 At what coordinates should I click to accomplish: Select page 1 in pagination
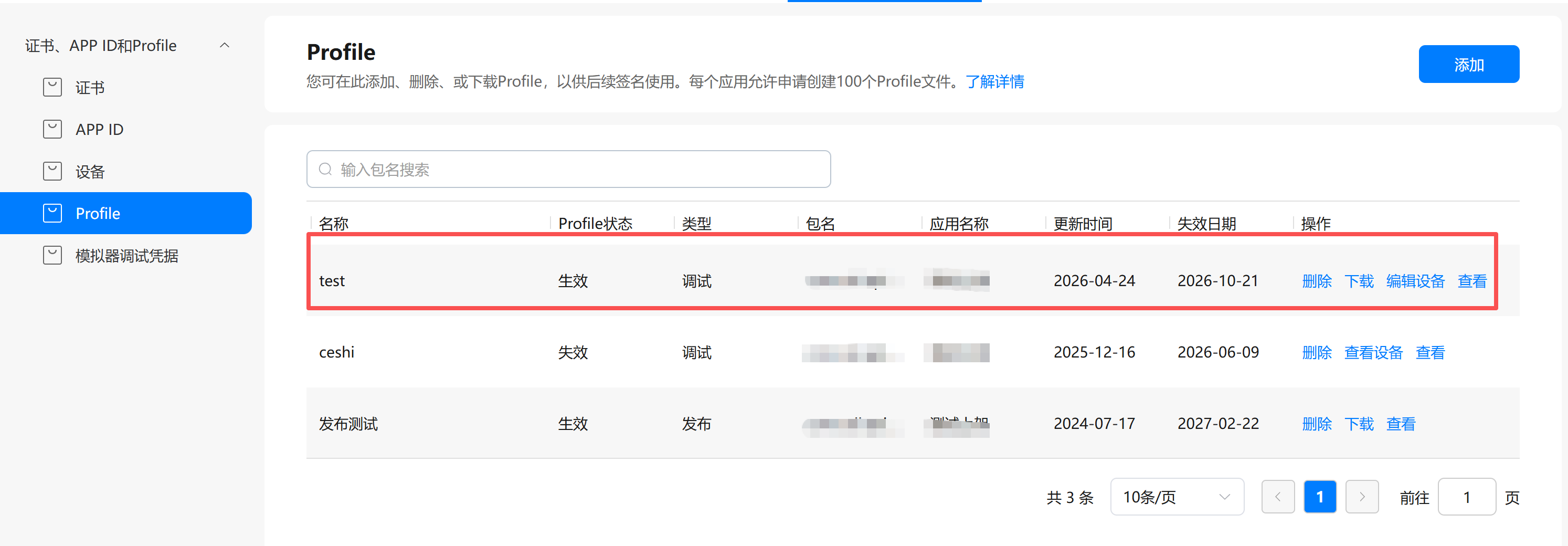(1320, 497)
